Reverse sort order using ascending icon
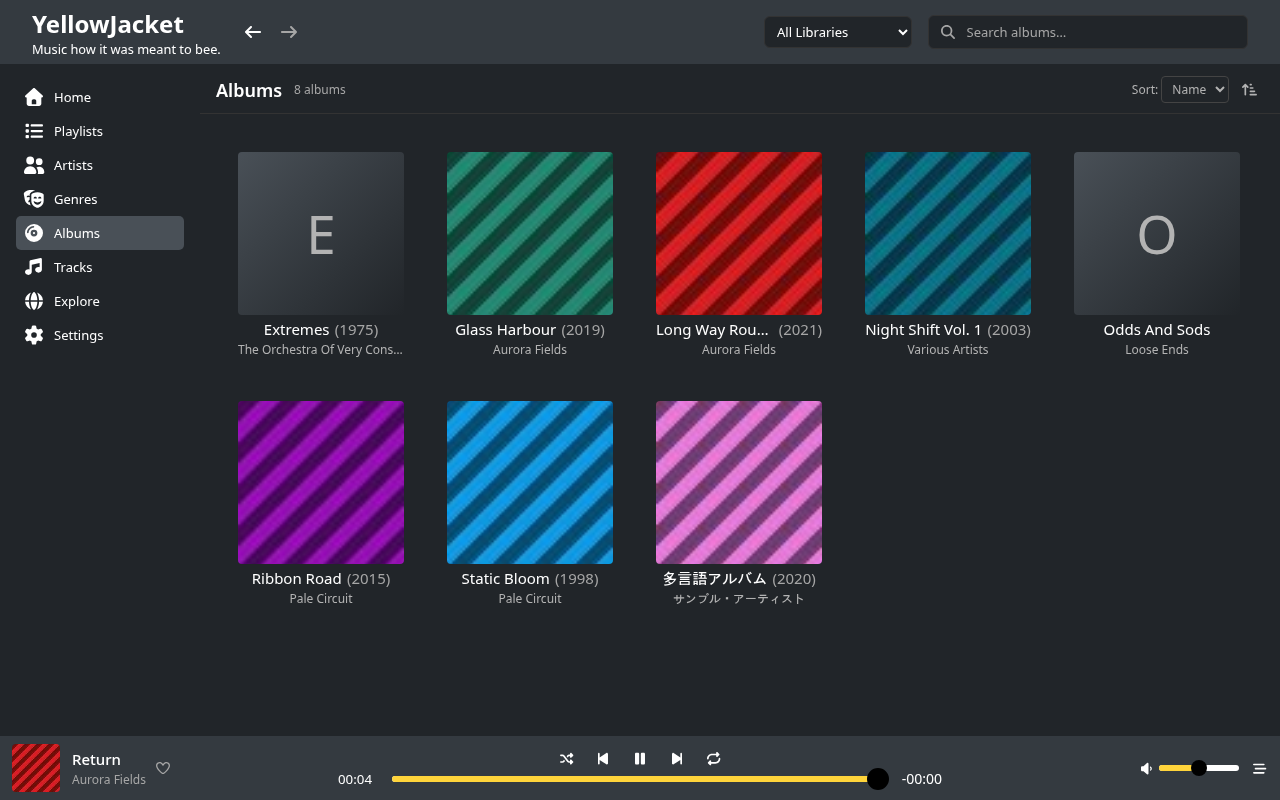The image size is (1280, 800). pos(1249,89)
